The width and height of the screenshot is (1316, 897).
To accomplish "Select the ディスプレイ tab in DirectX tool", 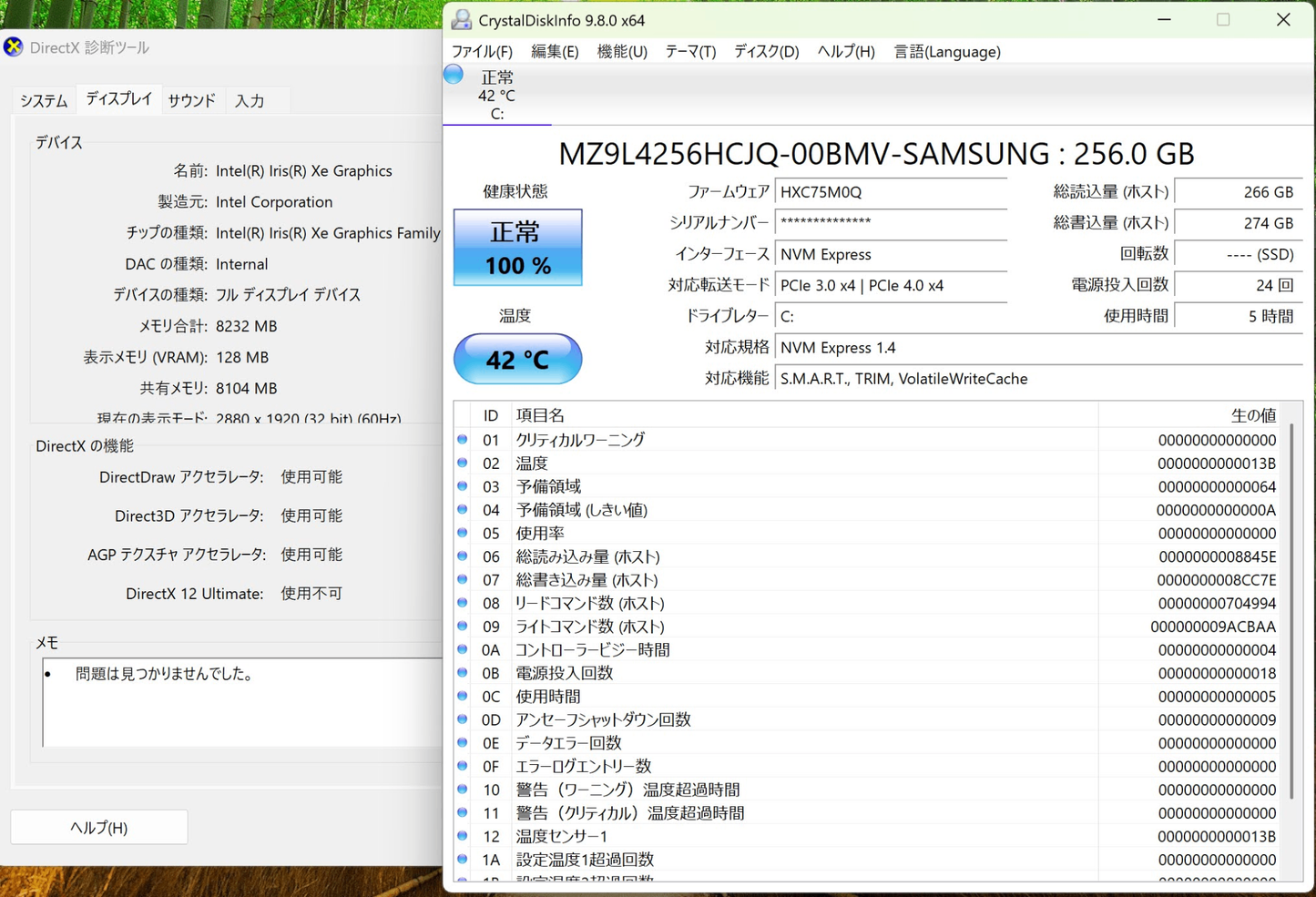I will [x=118, y=98].
